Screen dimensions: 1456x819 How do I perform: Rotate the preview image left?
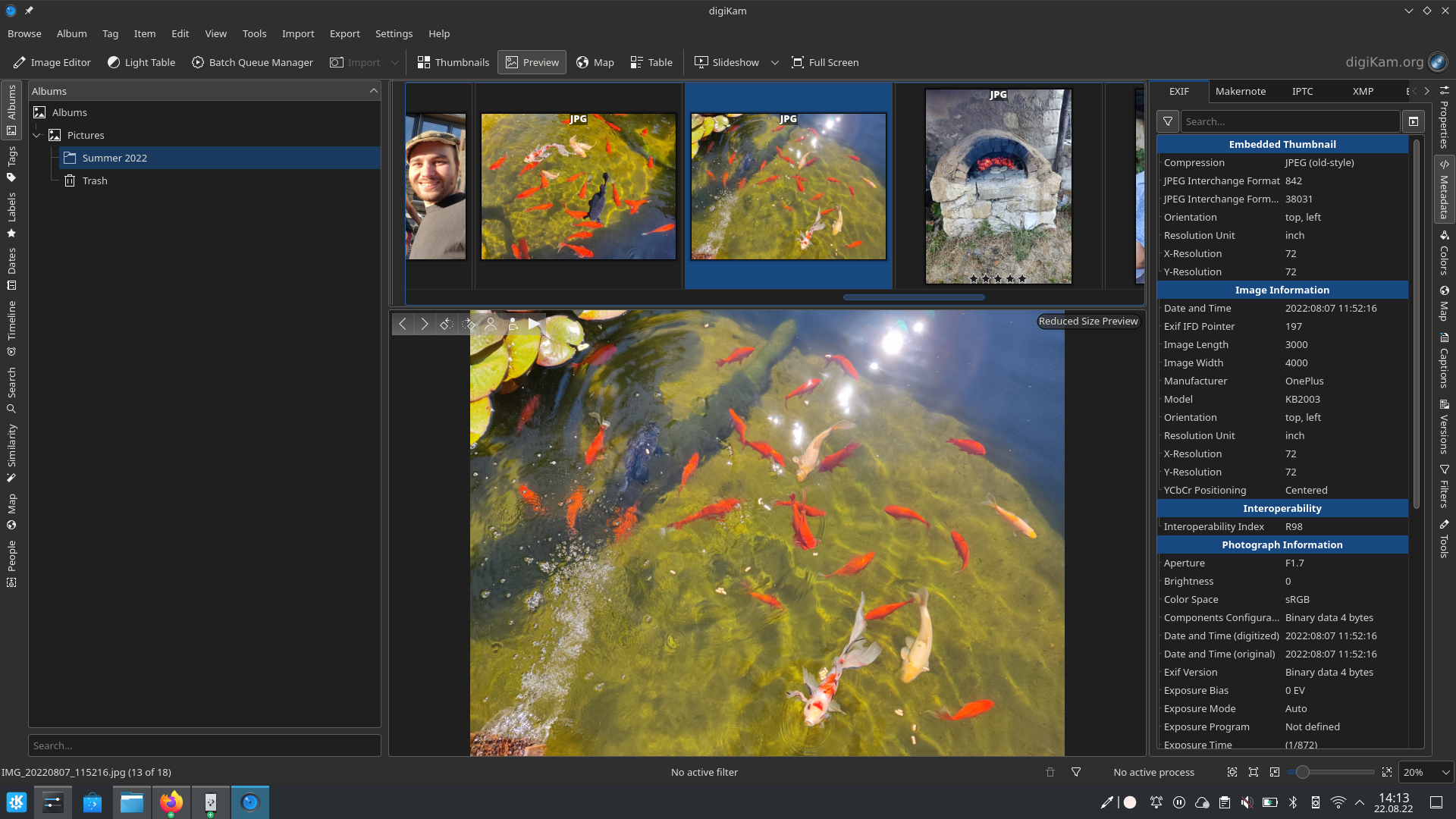[447, 324]
